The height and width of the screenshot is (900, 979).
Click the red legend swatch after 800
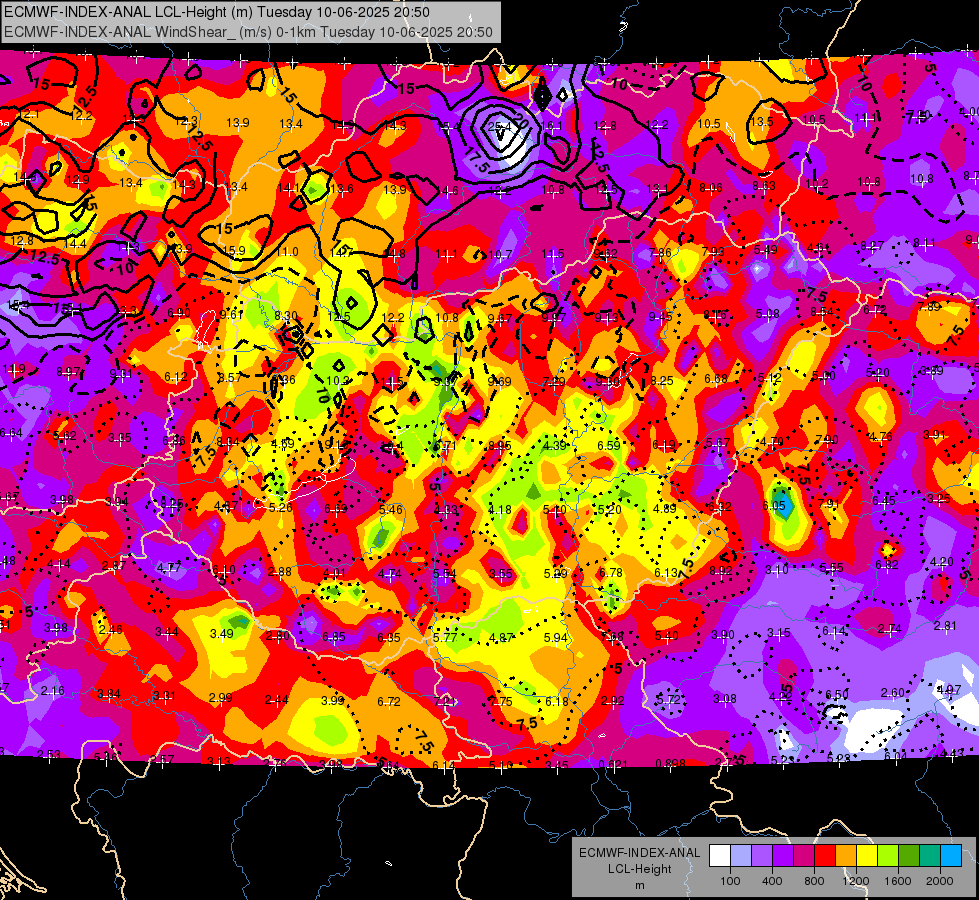coord(825,856)
